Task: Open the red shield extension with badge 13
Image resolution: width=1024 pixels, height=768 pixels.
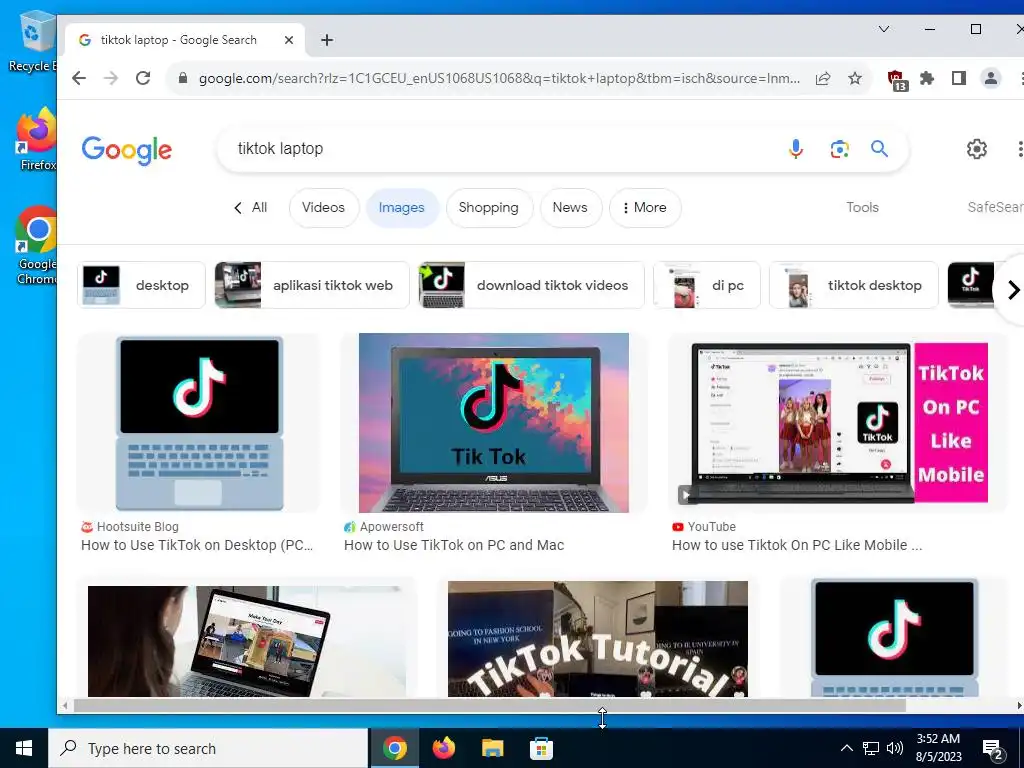Action: tap(897, 80)
